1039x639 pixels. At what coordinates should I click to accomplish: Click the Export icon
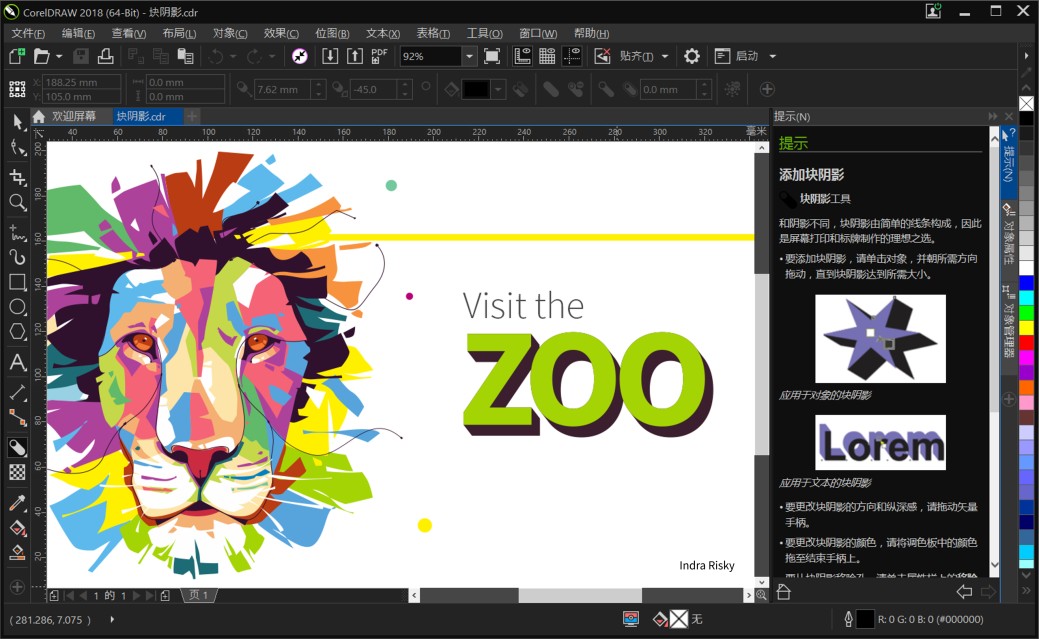point(355,56)
